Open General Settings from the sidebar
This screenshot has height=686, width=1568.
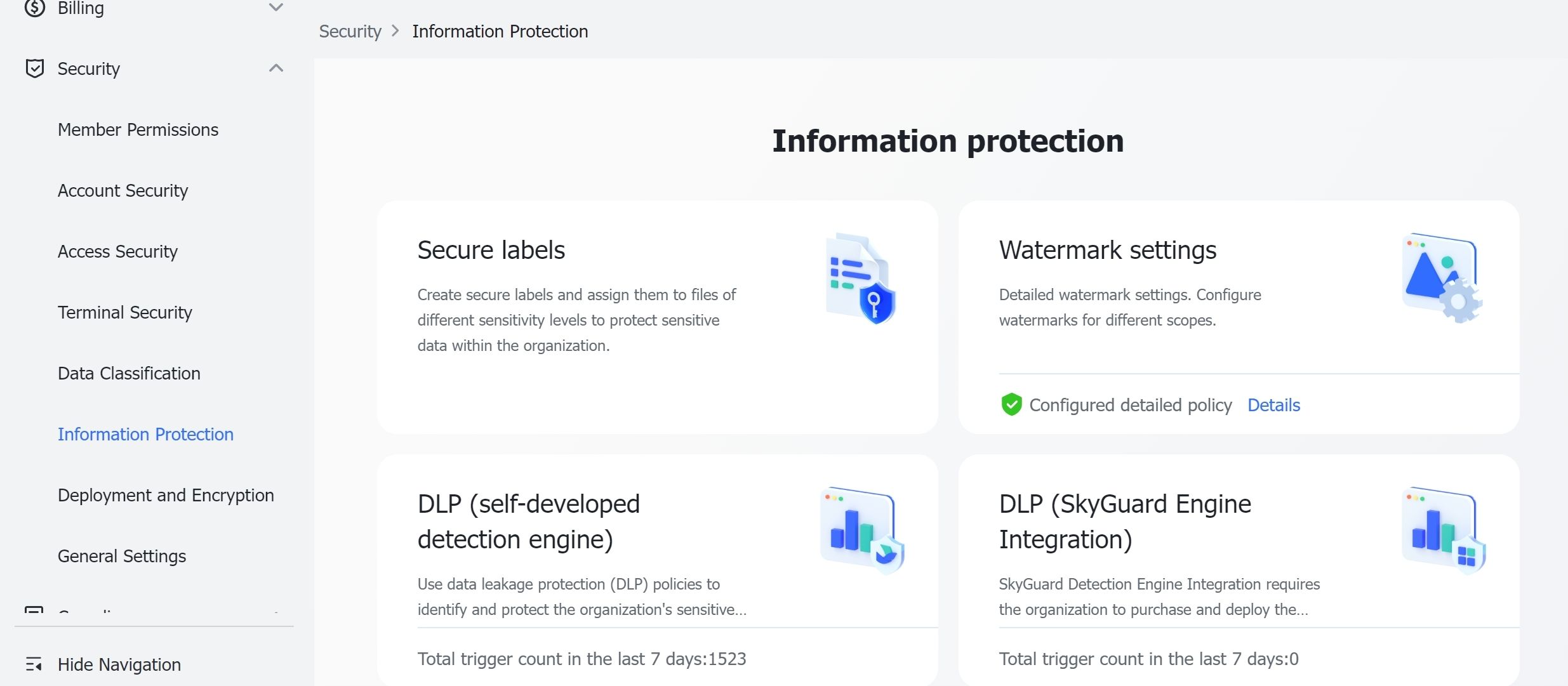[x=121, y=556]
